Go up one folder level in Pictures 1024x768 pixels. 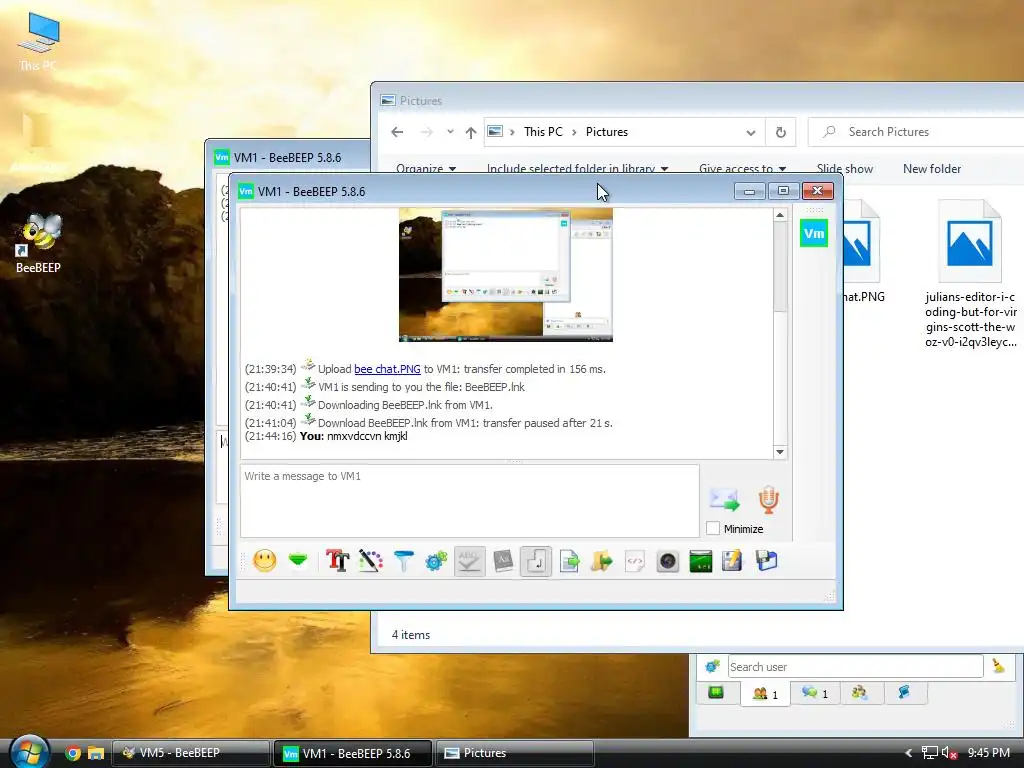(x=471, y=133)
